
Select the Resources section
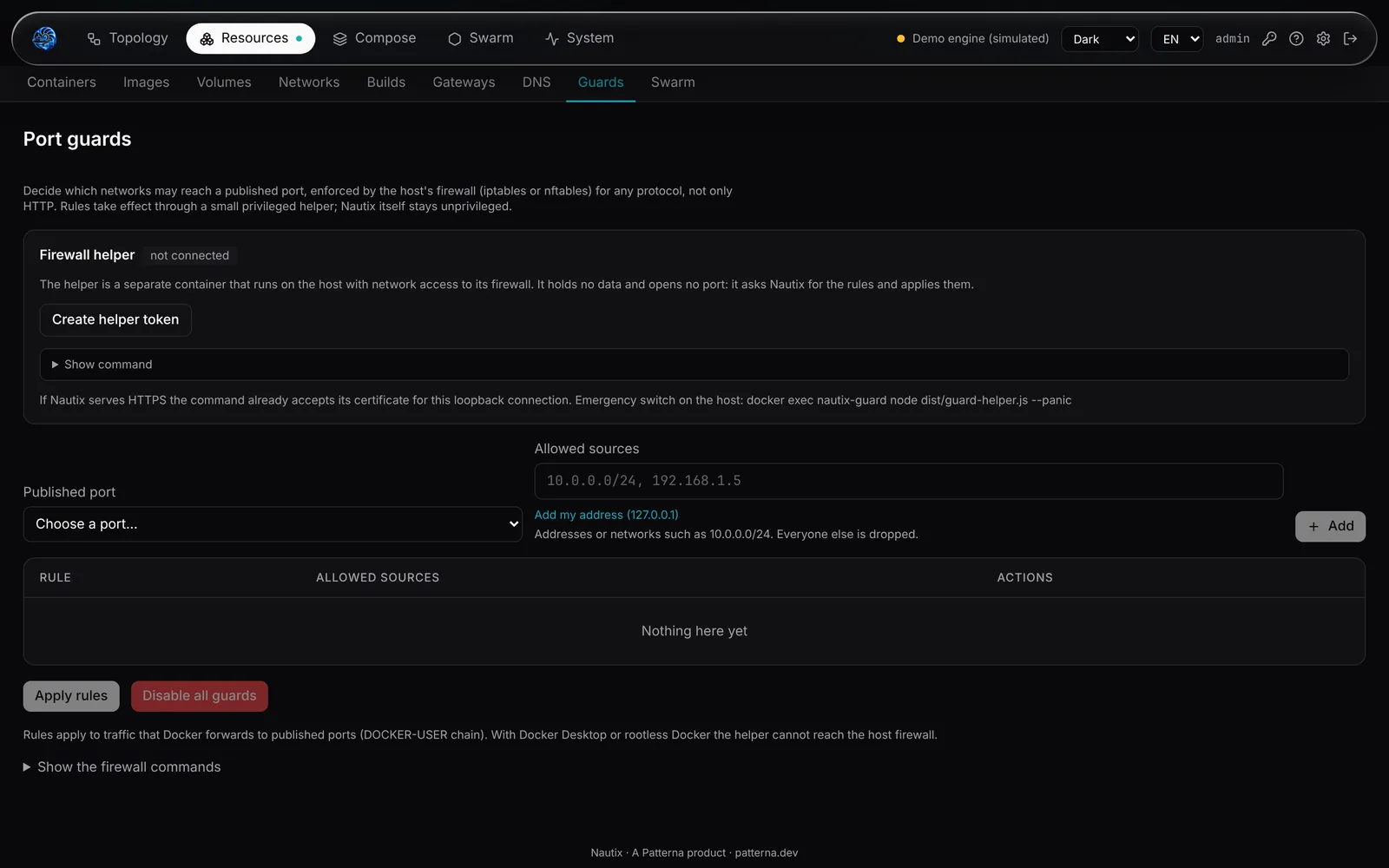tap(251, 38)
